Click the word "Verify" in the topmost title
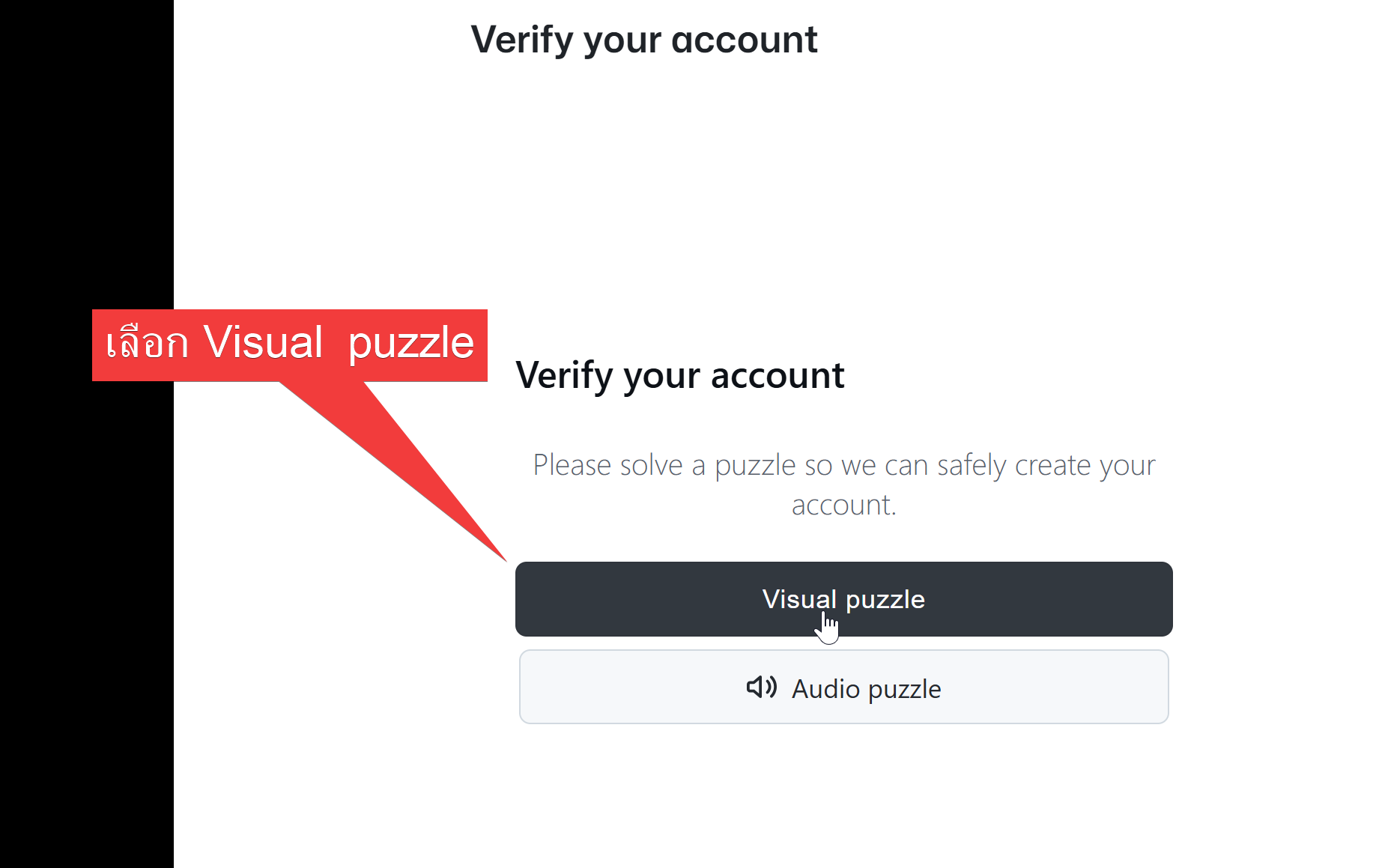Viewport: 1376px width, 868px height. click(x=521, y=40)
